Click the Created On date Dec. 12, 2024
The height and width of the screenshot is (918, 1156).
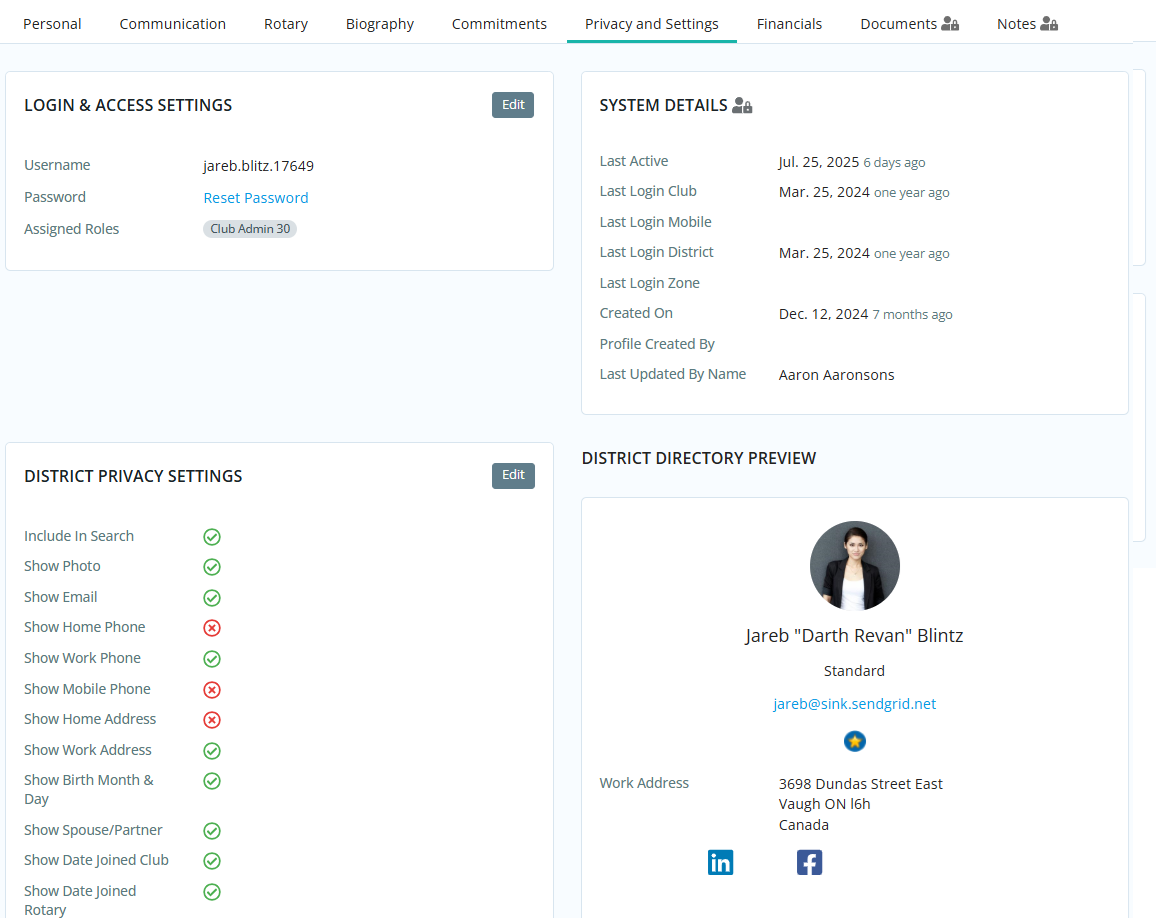click(824, 314)
